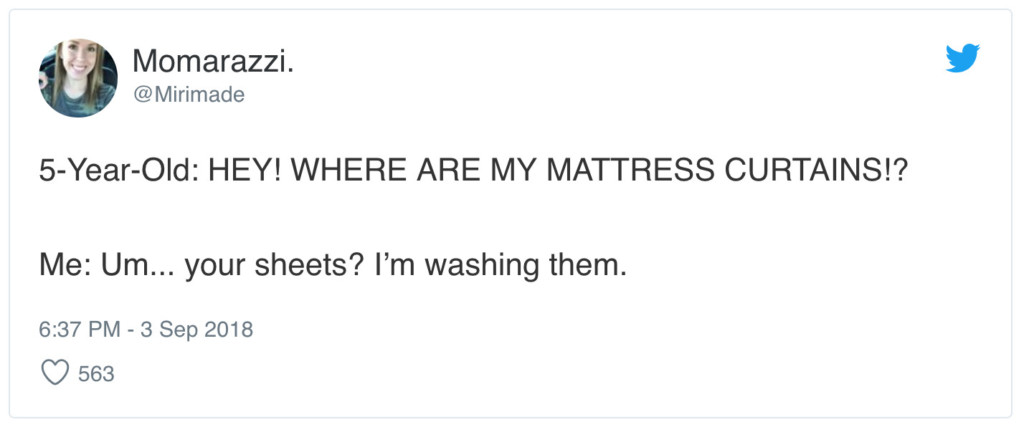Click the Twitter bird logo

(x=962, y=58)
